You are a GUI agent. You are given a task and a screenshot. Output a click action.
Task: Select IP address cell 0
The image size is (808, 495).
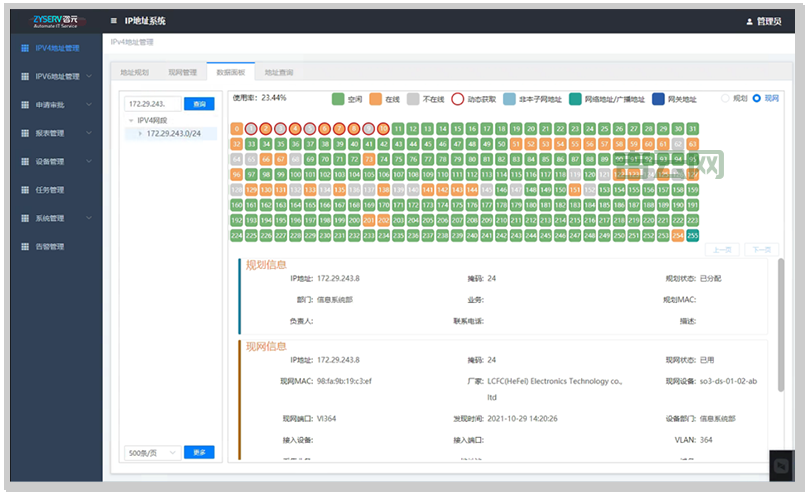click(x=237, y=129)
